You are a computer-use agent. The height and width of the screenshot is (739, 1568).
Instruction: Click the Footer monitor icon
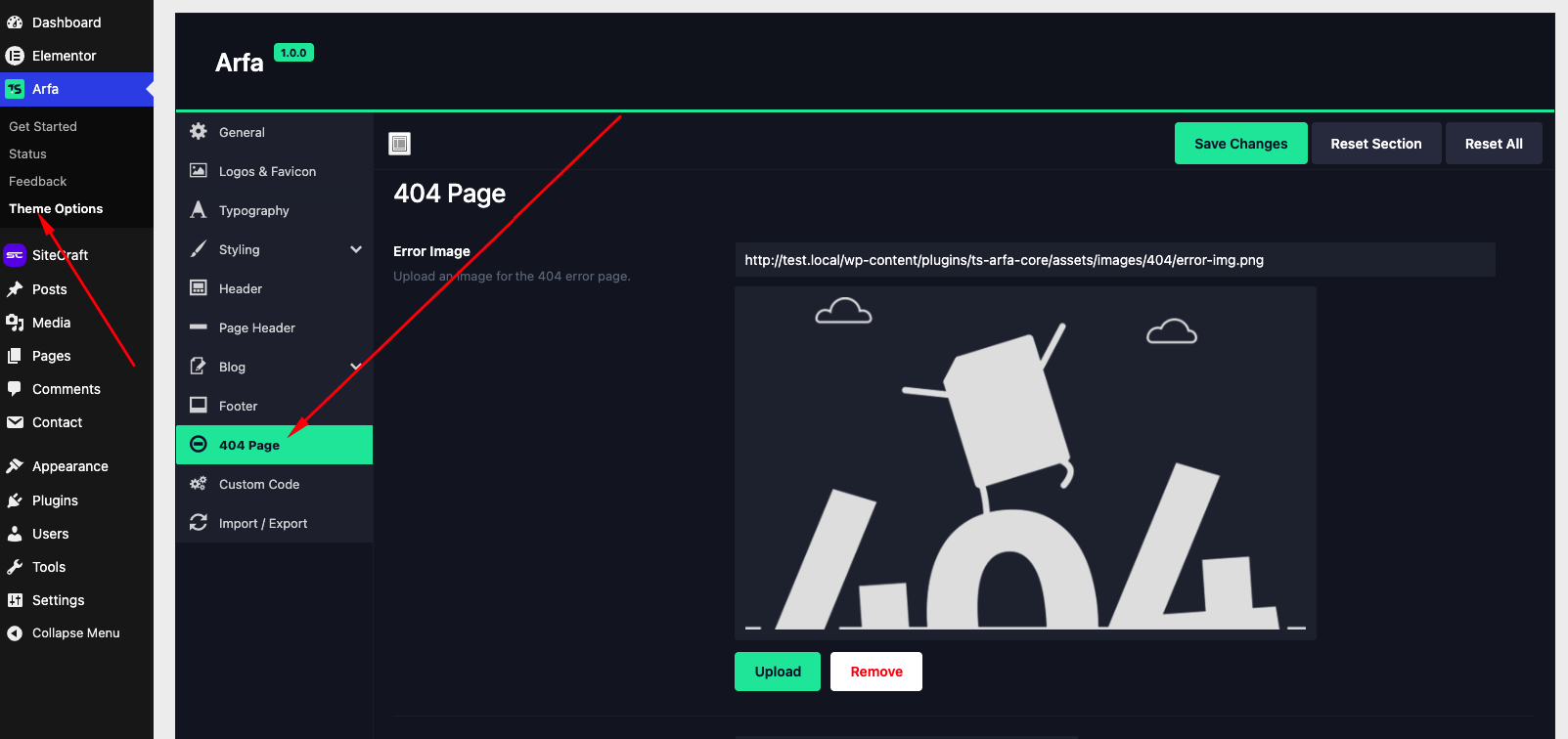click(x=199, y=405)
